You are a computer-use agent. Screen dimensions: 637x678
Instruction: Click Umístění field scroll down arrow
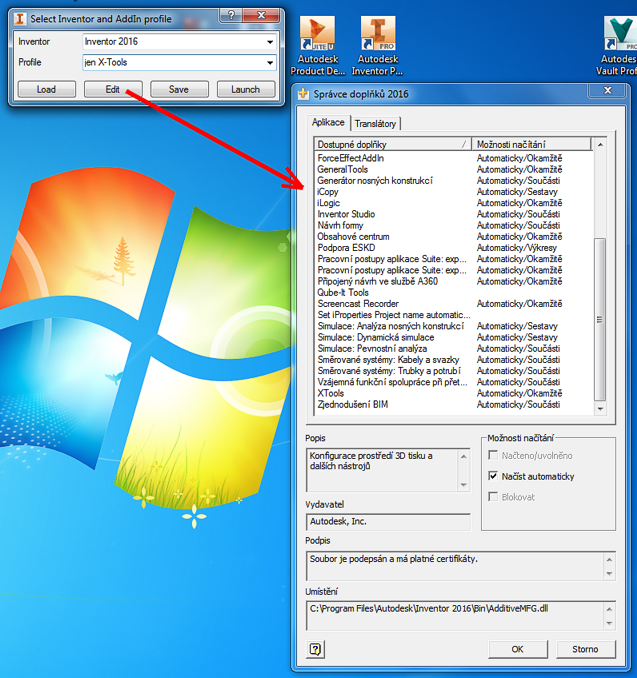[x=609, y=623]
